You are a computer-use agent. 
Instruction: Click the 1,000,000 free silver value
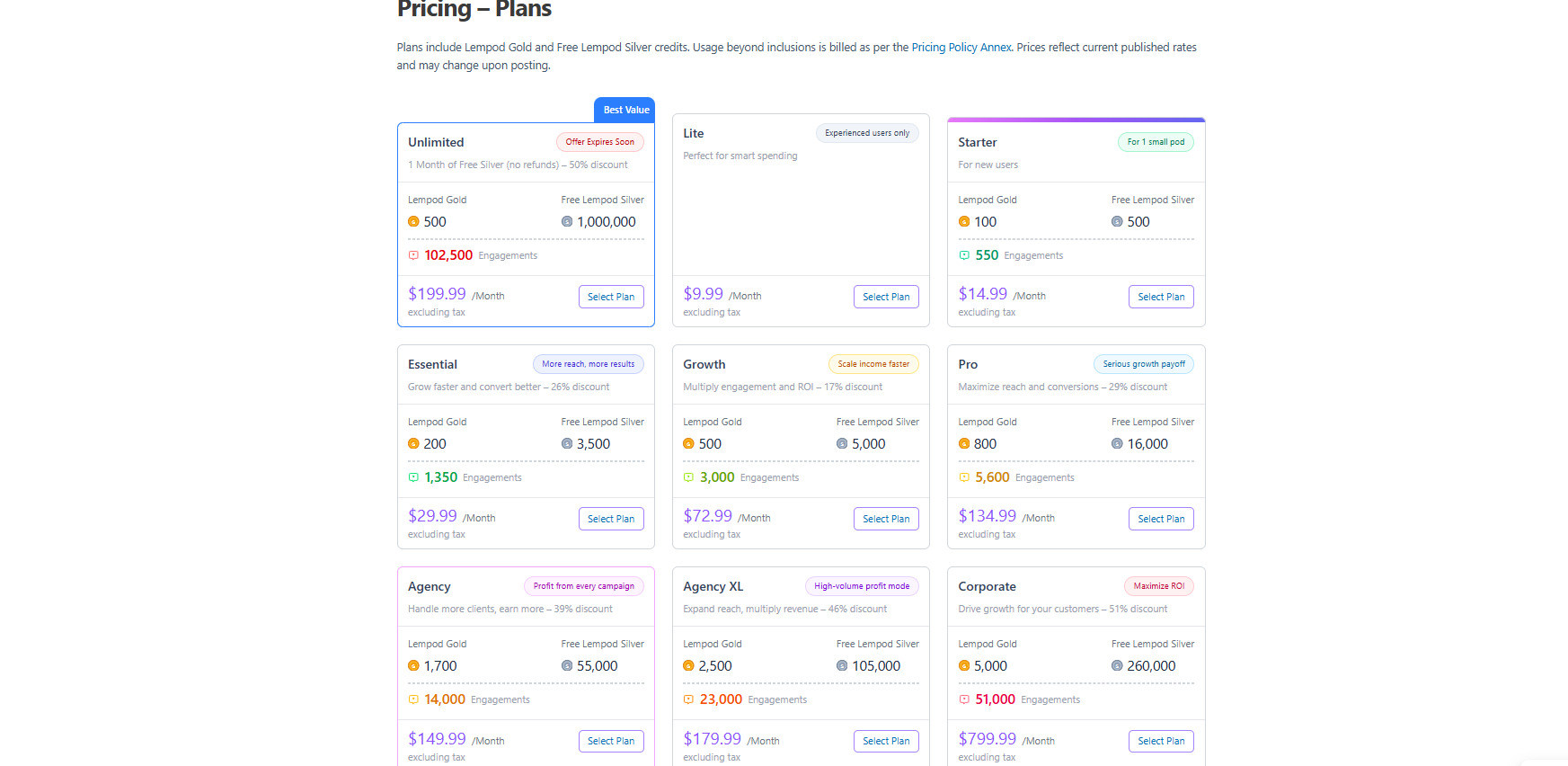point(607,221)
